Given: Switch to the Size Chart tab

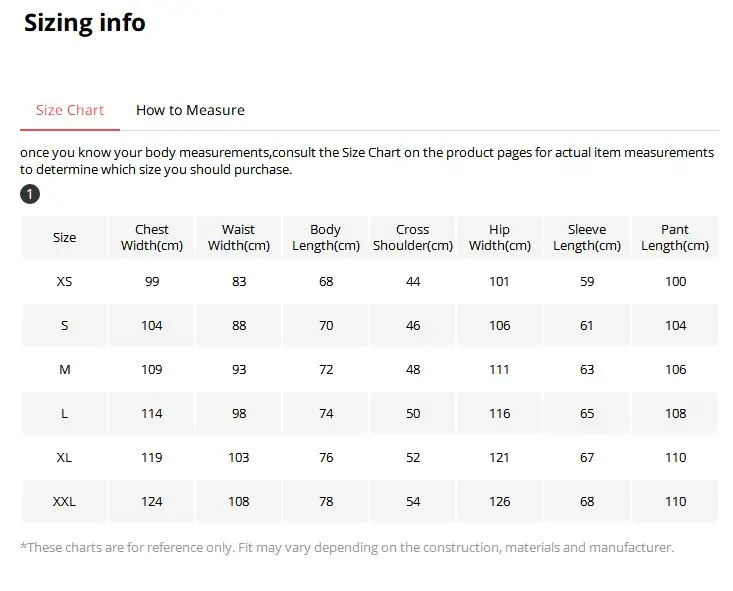Looking at the screenshot, I should pos(70,110).
